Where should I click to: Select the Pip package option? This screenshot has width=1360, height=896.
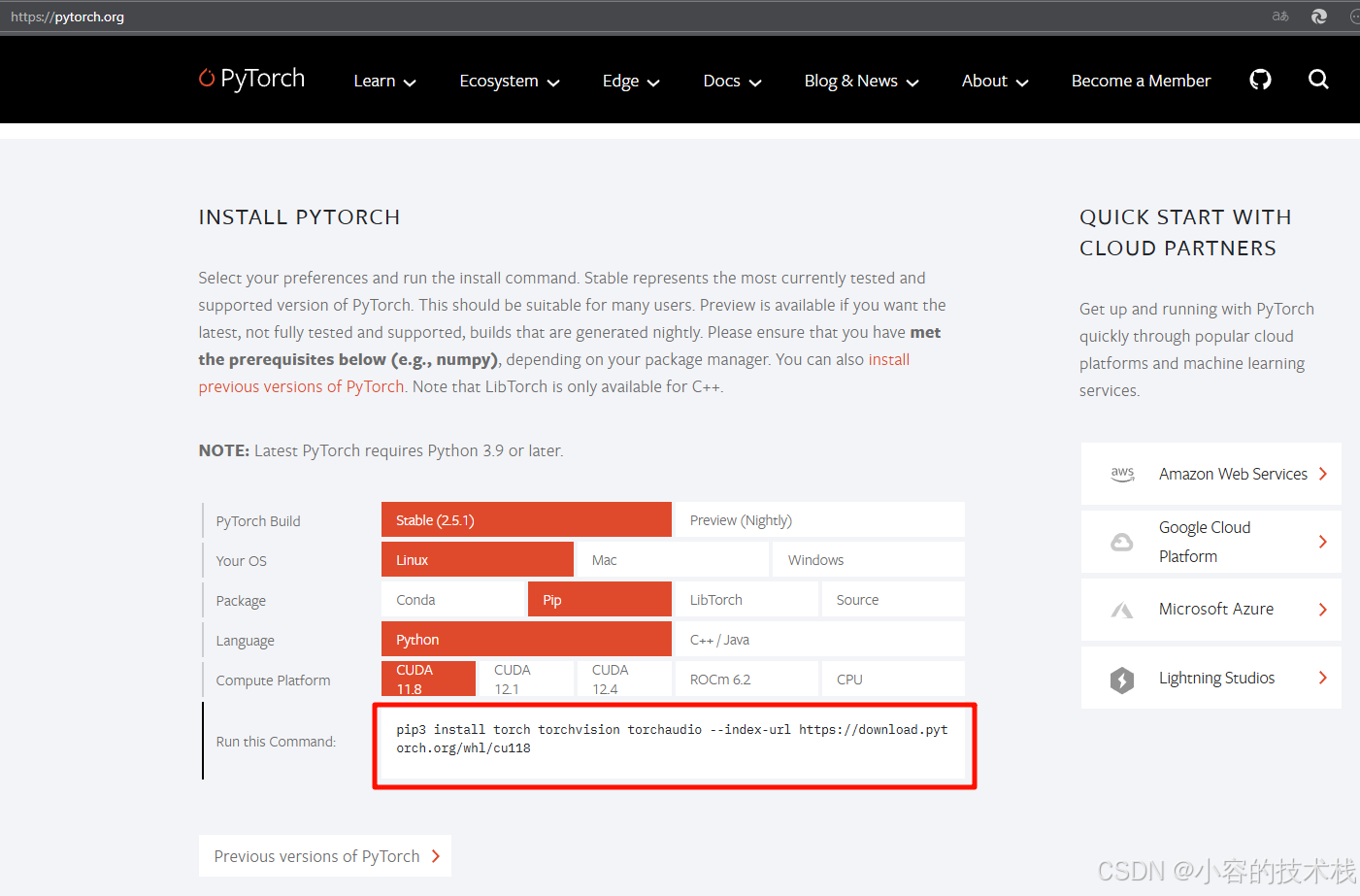click(600, 599)
